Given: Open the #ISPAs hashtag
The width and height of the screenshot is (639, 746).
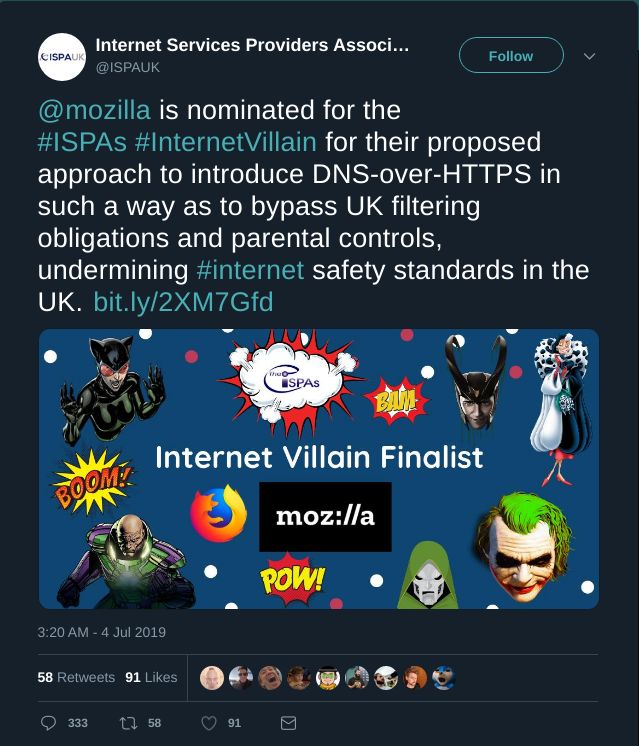Looking at the screenshot, I should point(82,141).
